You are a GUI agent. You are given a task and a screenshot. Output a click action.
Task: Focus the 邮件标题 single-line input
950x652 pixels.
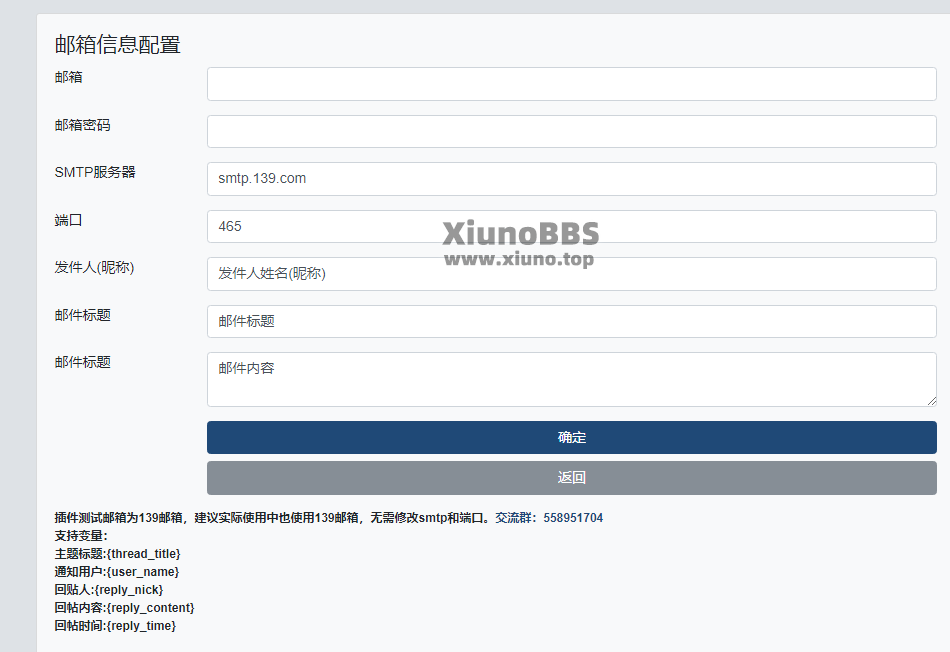click(x=571, y=321)
